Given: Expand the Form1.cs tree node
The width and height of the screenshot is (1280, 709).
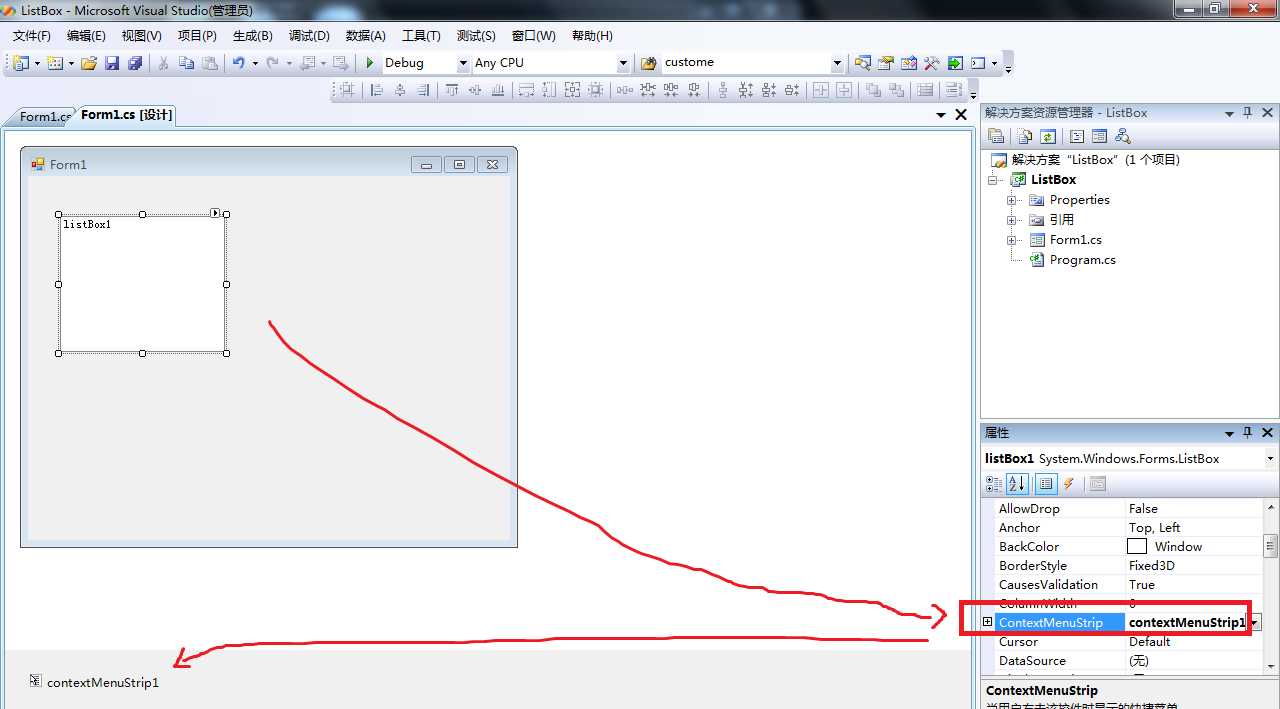Looking at the screenshot, I should tap(1012, 240).
